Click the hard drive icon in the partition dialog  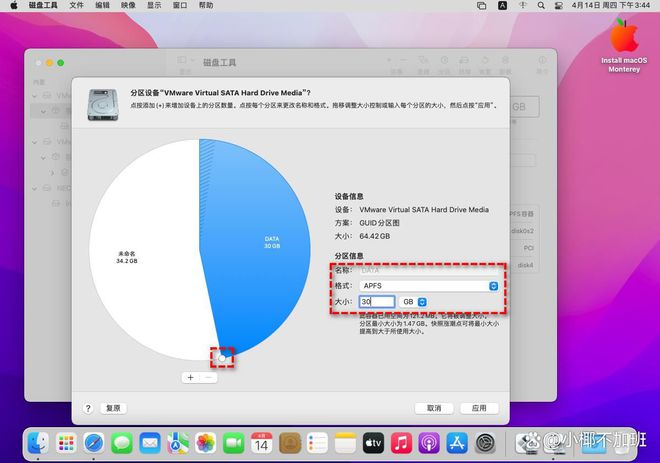[103, 105]
